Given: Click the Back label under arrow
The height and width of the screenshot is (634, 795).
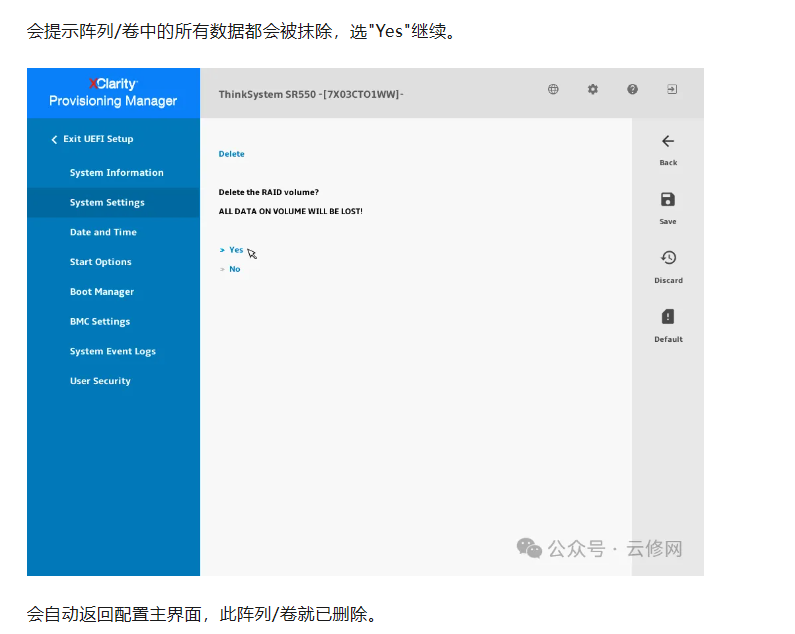Looking at the screenshot, I should [668, 162].
